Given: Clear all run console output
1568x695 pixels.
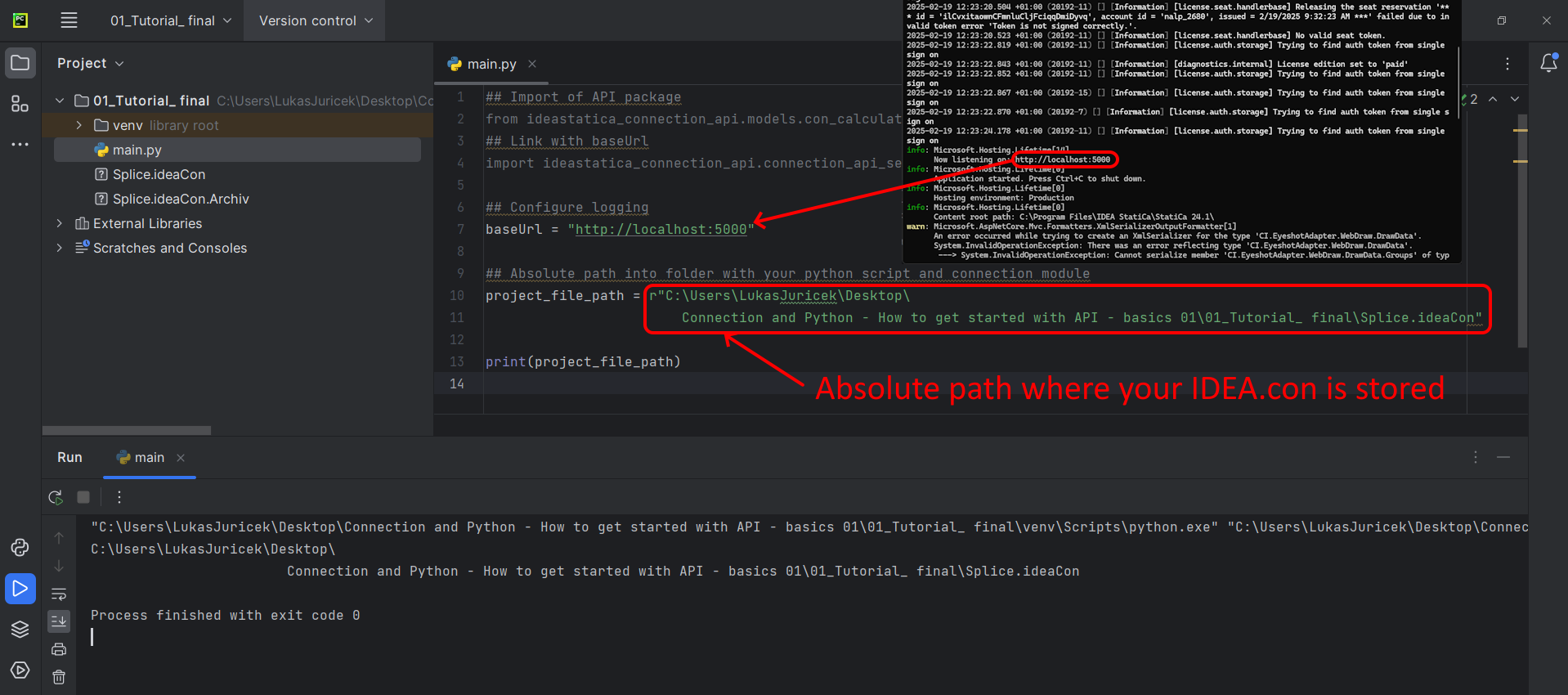Looking at the screenshot, I should (x=59, y=677).
